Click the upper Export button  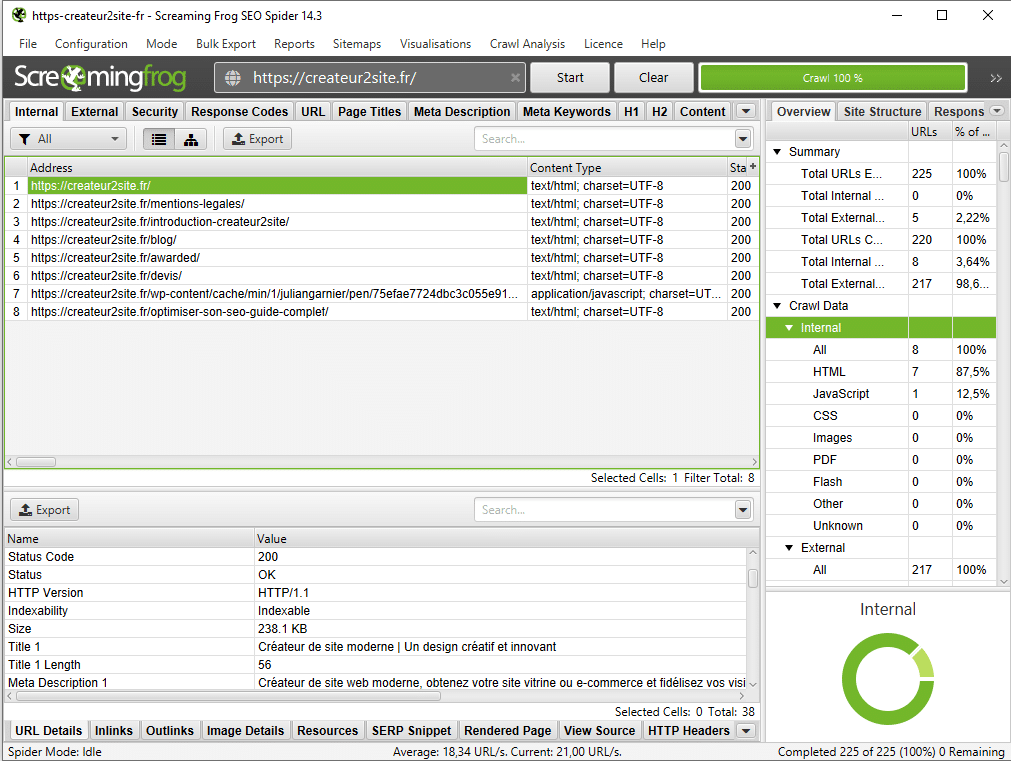(257, 139)
